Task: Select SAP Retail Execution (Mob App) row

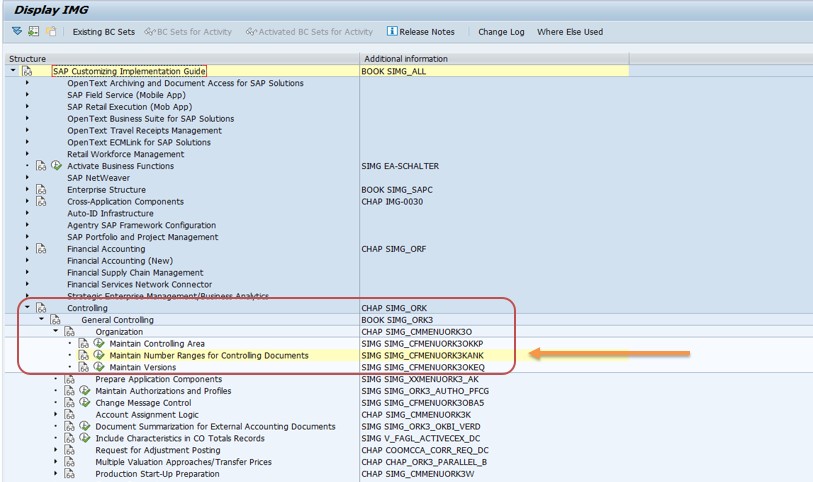Action: 129,107
